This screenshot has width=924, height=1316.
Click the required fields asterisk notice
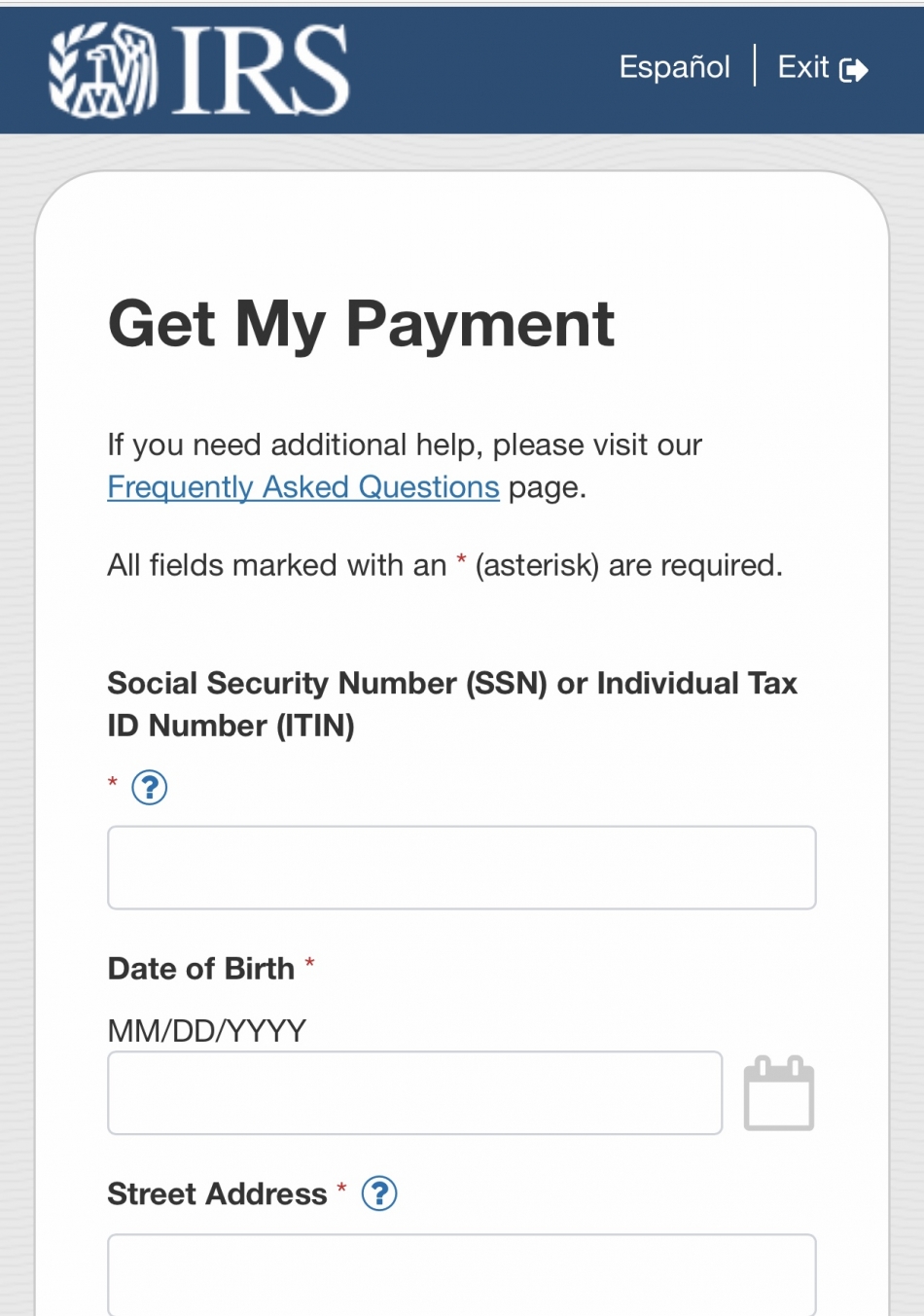pyautogui.click(x=444, y=565)
